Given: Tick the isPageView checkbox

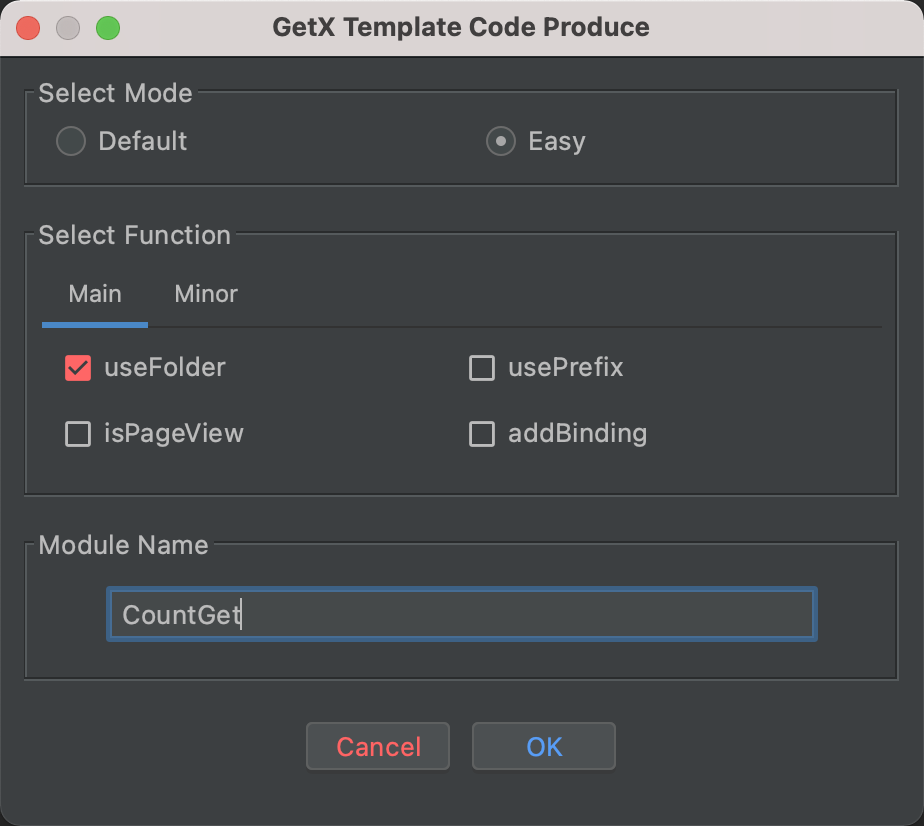Looking at the screenshot, I should tap(78, 434).
